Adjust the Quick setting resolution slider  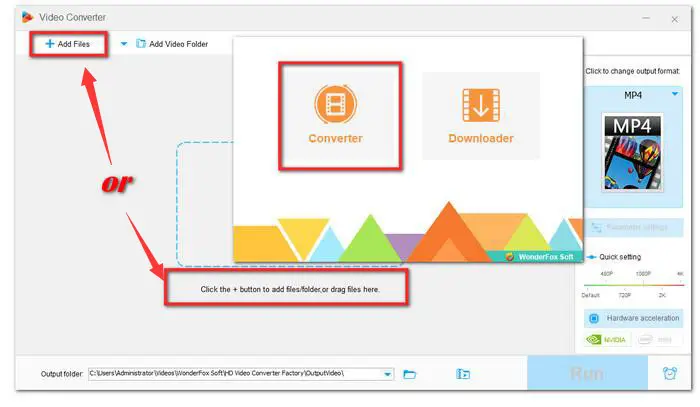pos(639,283)
